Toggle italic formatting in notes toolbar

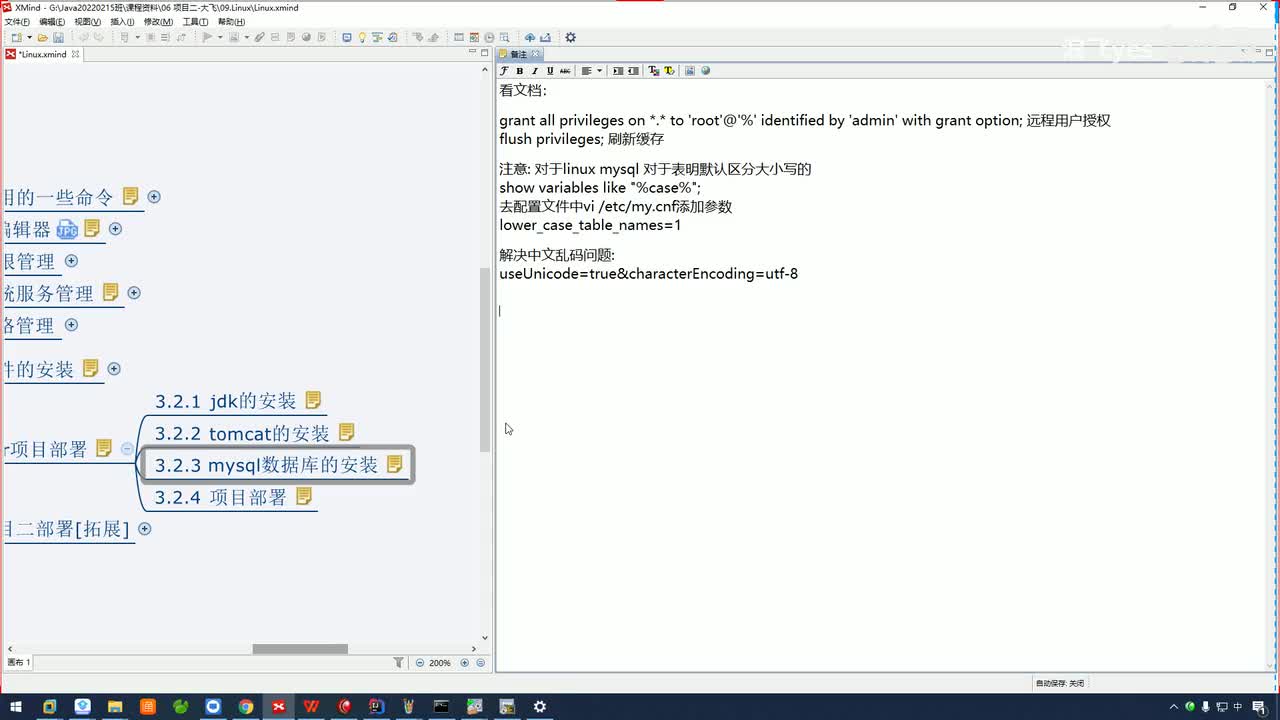click(x=535, y=71)
